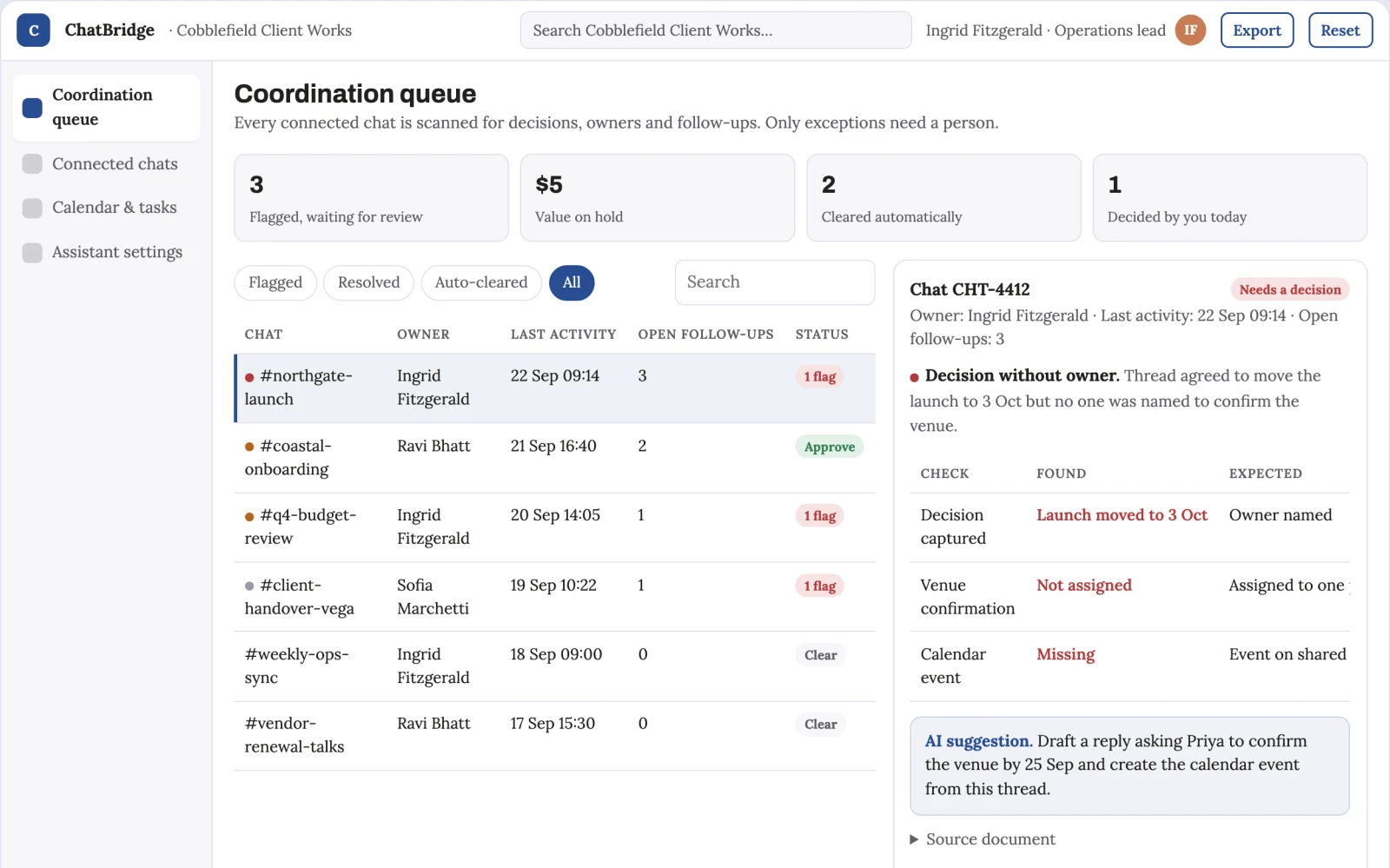The image size is (1390, 868).
Task: Focus the queue Search field
Action: click(x=775, y=282)
